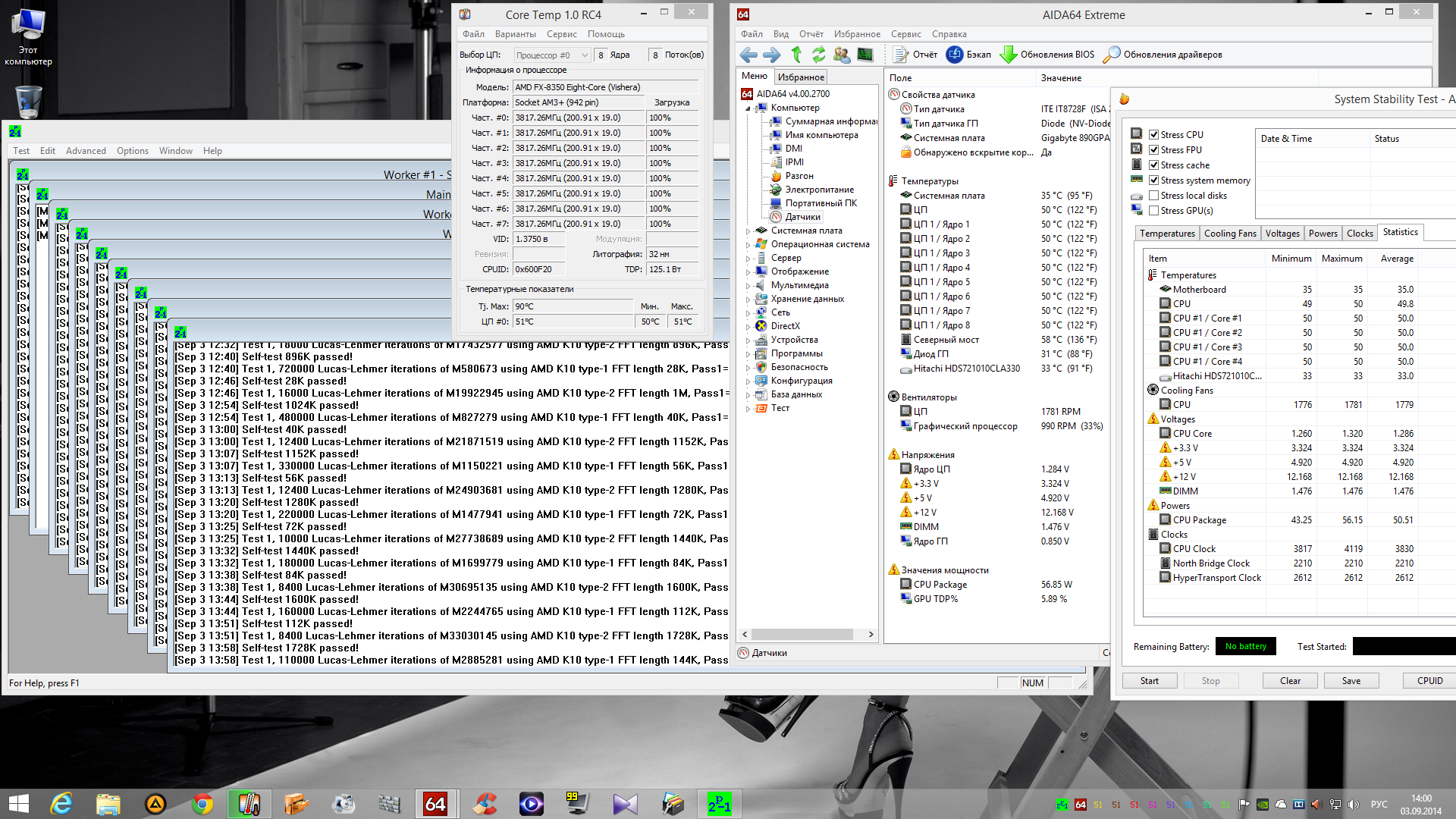Click Обновления драйверов toolbar button
The width and height of the screenshot is (1456, 819).
[x=1163, y=55]
